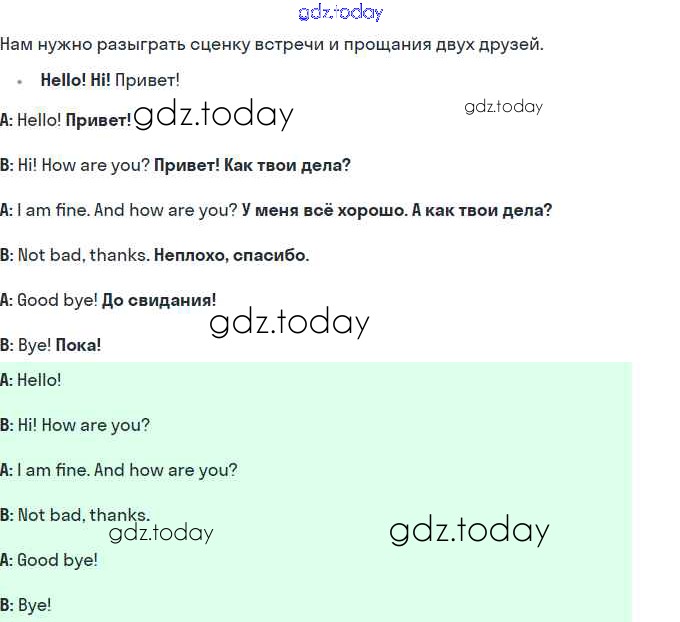Click "B: Hi! How are you?" in green box
Screen dimensions: 680x622
coord(75,425)
